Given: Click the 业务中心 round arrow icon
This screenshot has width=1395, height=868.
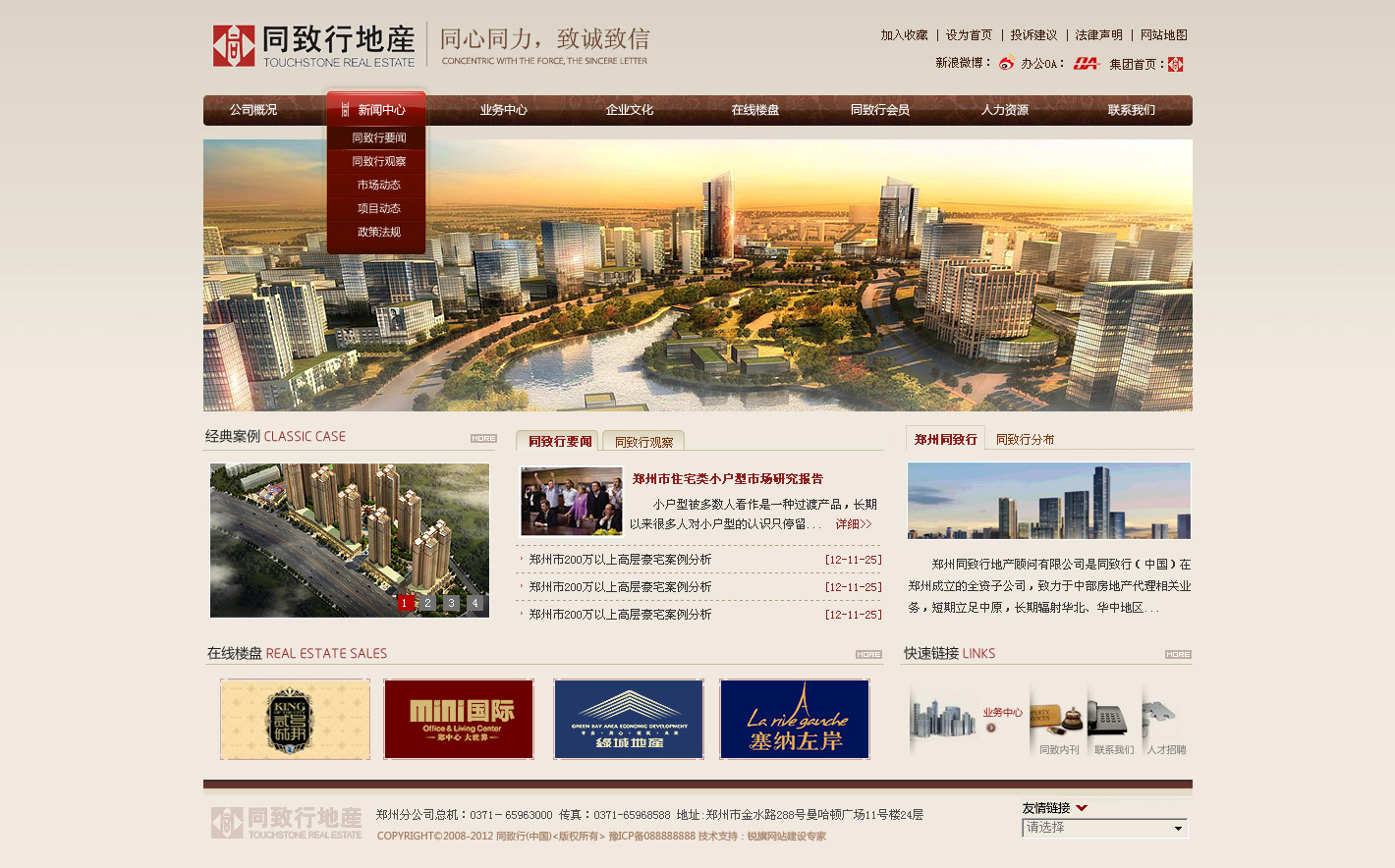Looking at the screenshot, I should 991,728.
